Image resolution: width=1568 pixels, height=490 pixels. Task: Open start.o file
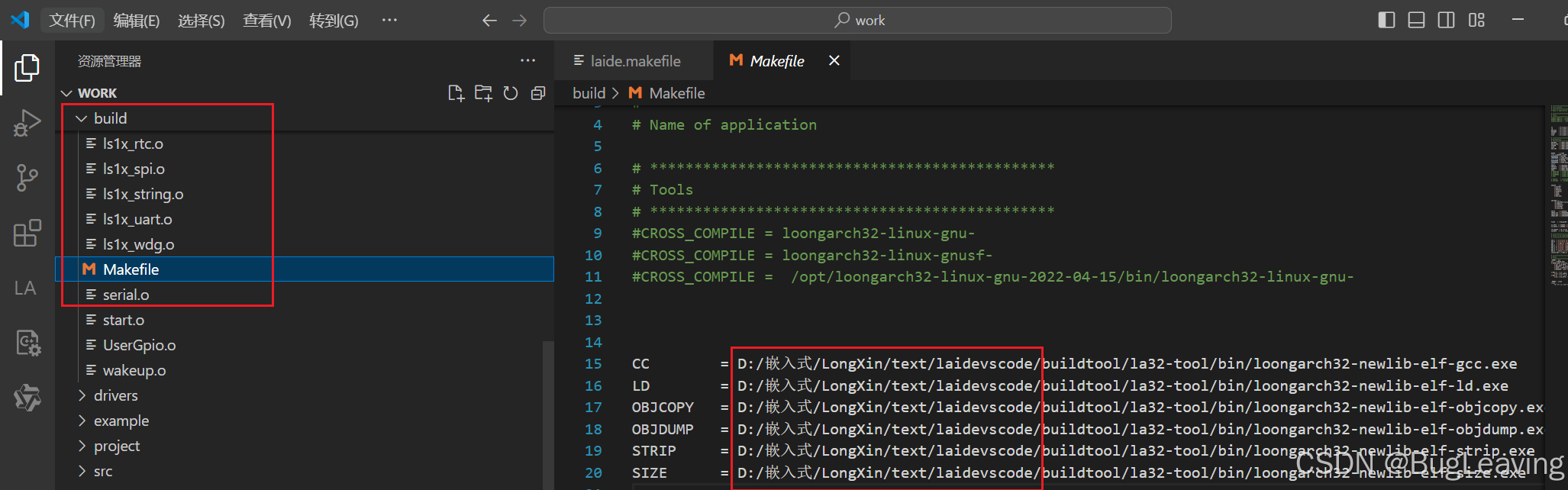124,320
